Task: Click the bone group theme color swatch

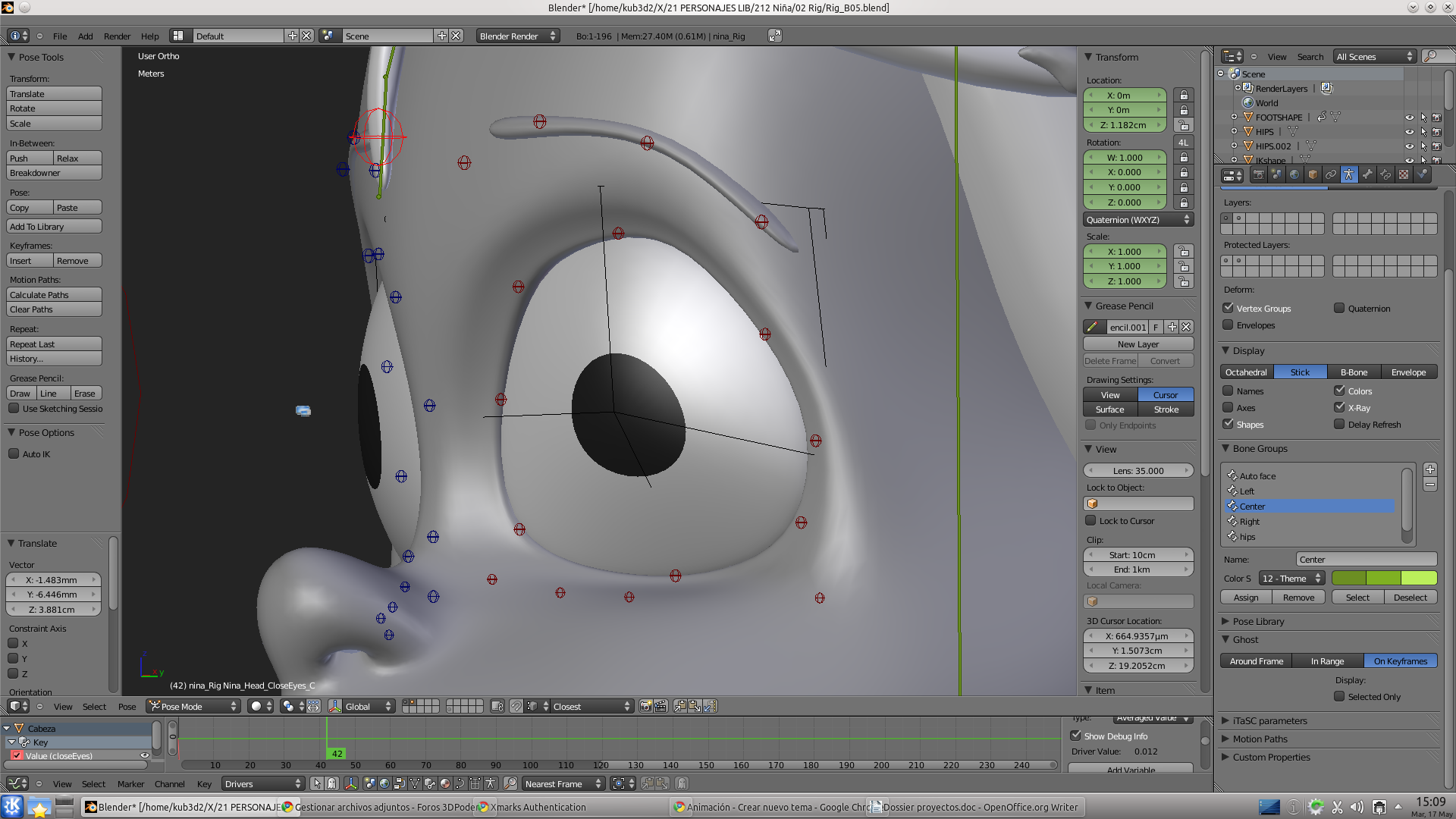Action: (x=1383, y=579)
